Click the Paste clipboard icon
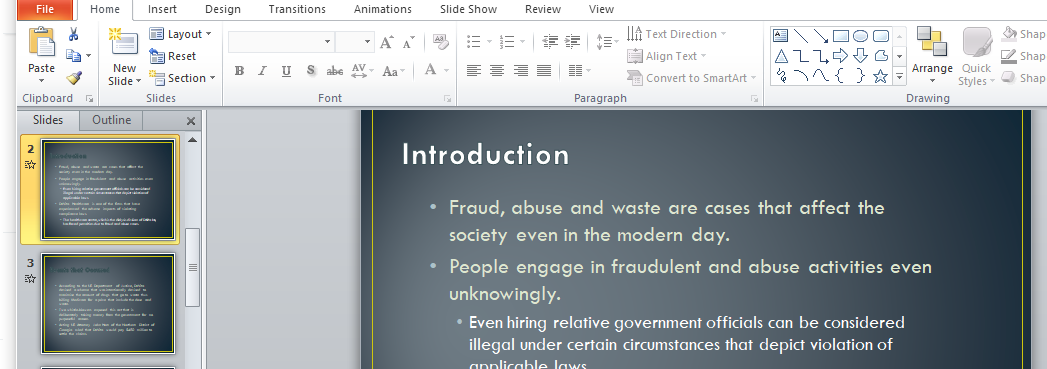 click(x=41, y=41)
